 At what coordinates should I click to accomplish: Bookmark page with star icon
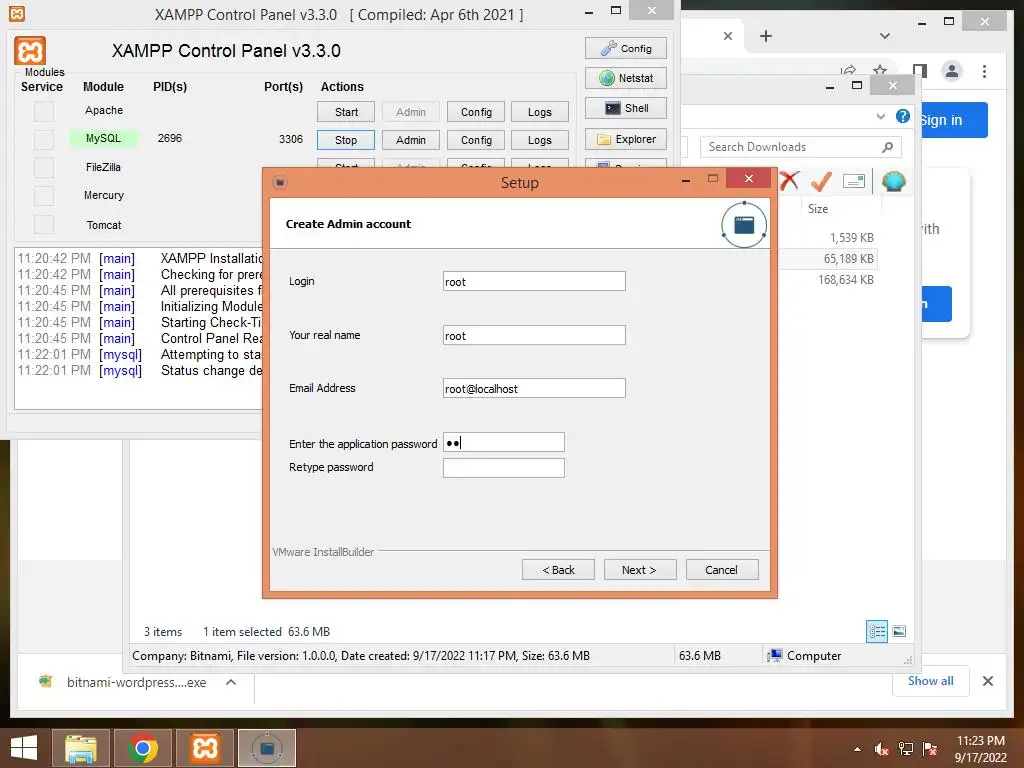click(880, 71)
